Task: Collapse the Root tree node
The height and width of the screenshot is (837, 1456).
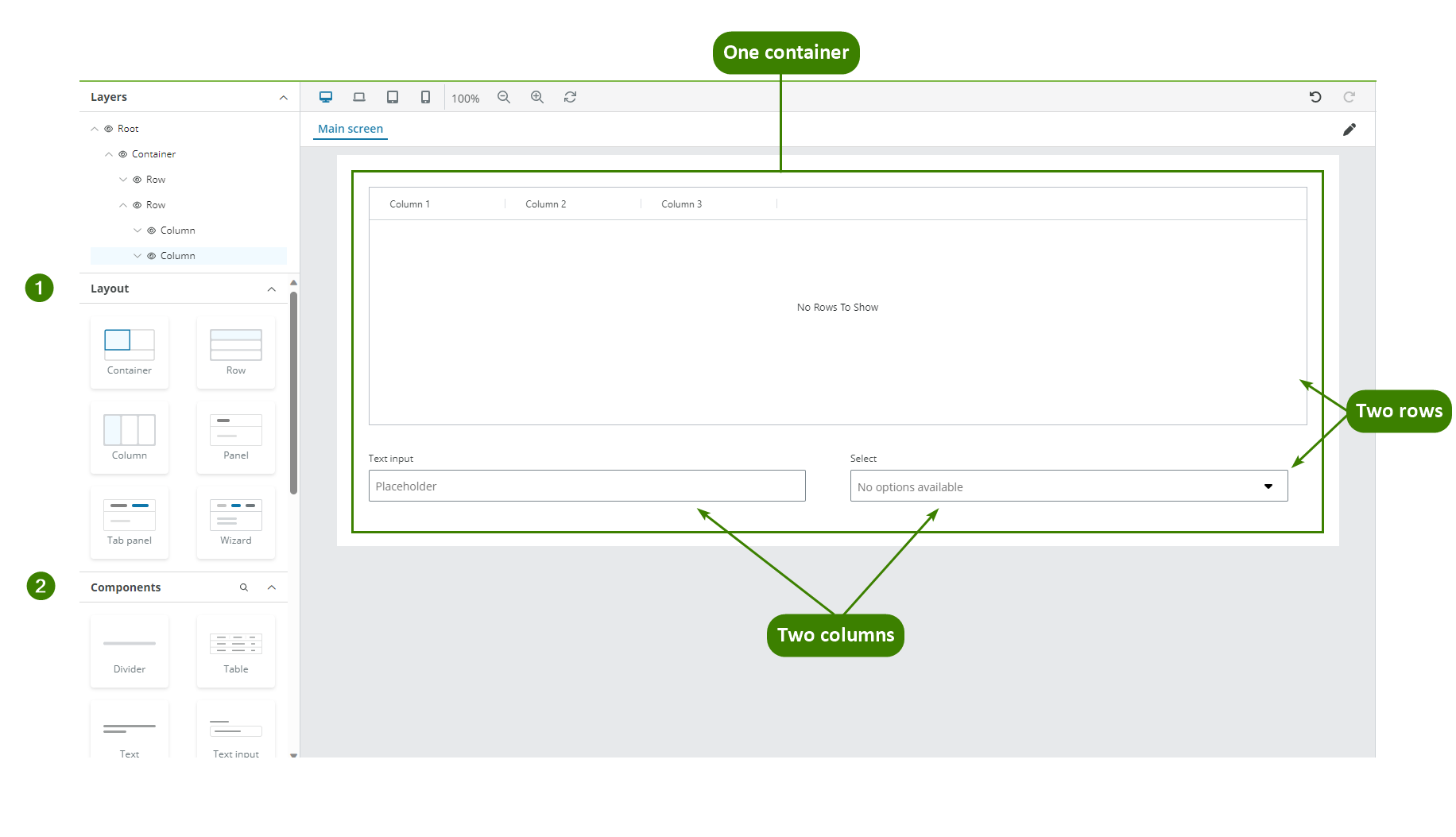Action: click(x=93, y=128)
